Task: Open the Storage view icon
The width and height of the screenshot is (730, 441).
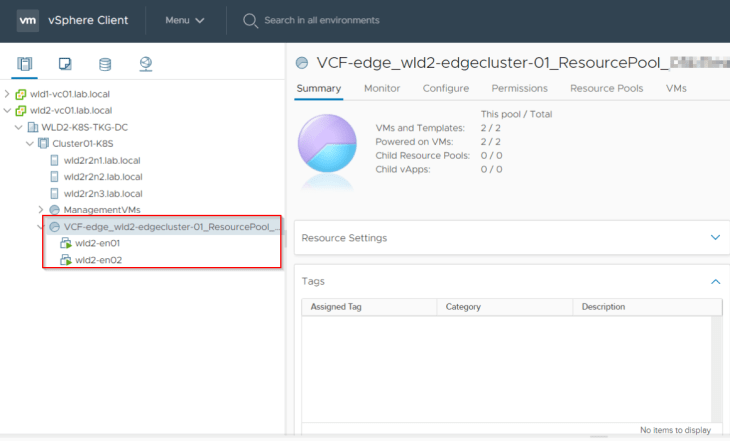Action: pyautogui.click(x=105, y=64)
